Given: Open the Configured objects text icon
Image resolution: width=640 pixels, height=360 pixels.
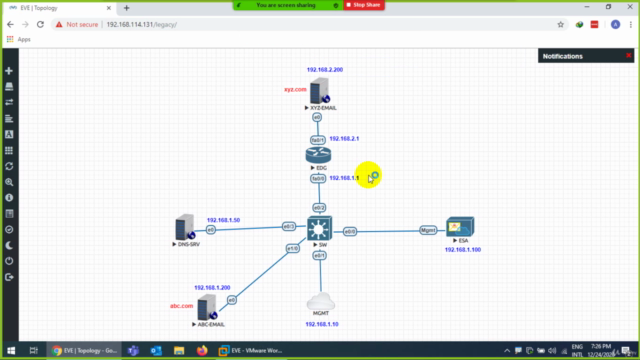Looking at the screenshot, I should coord(9,134).
